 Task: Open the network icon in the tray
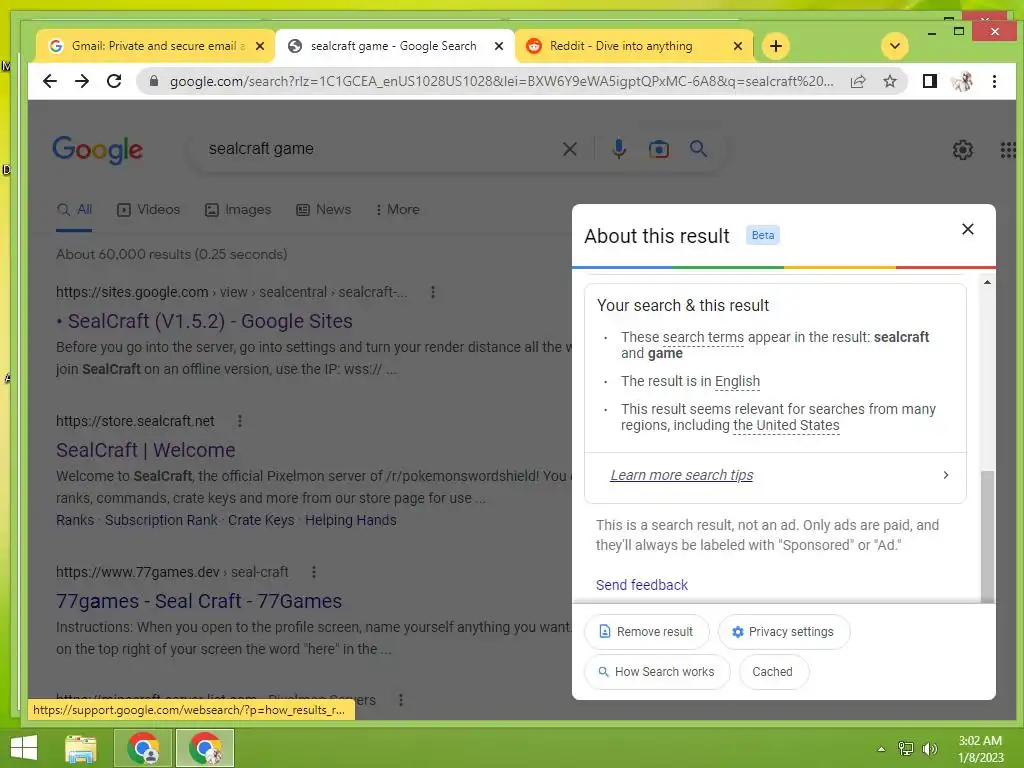(906, 749)
